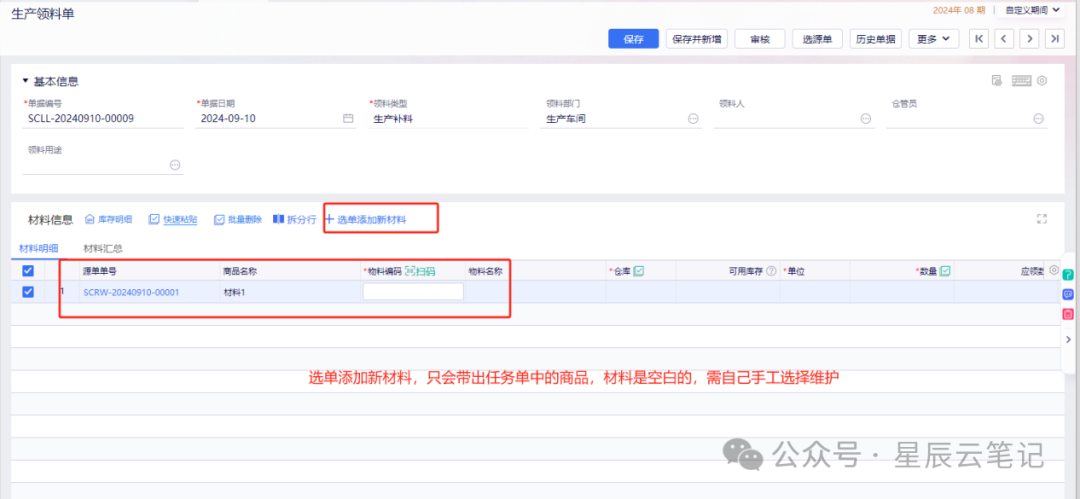Click 保存并新增 button
1080x499 pixels.
696,39
